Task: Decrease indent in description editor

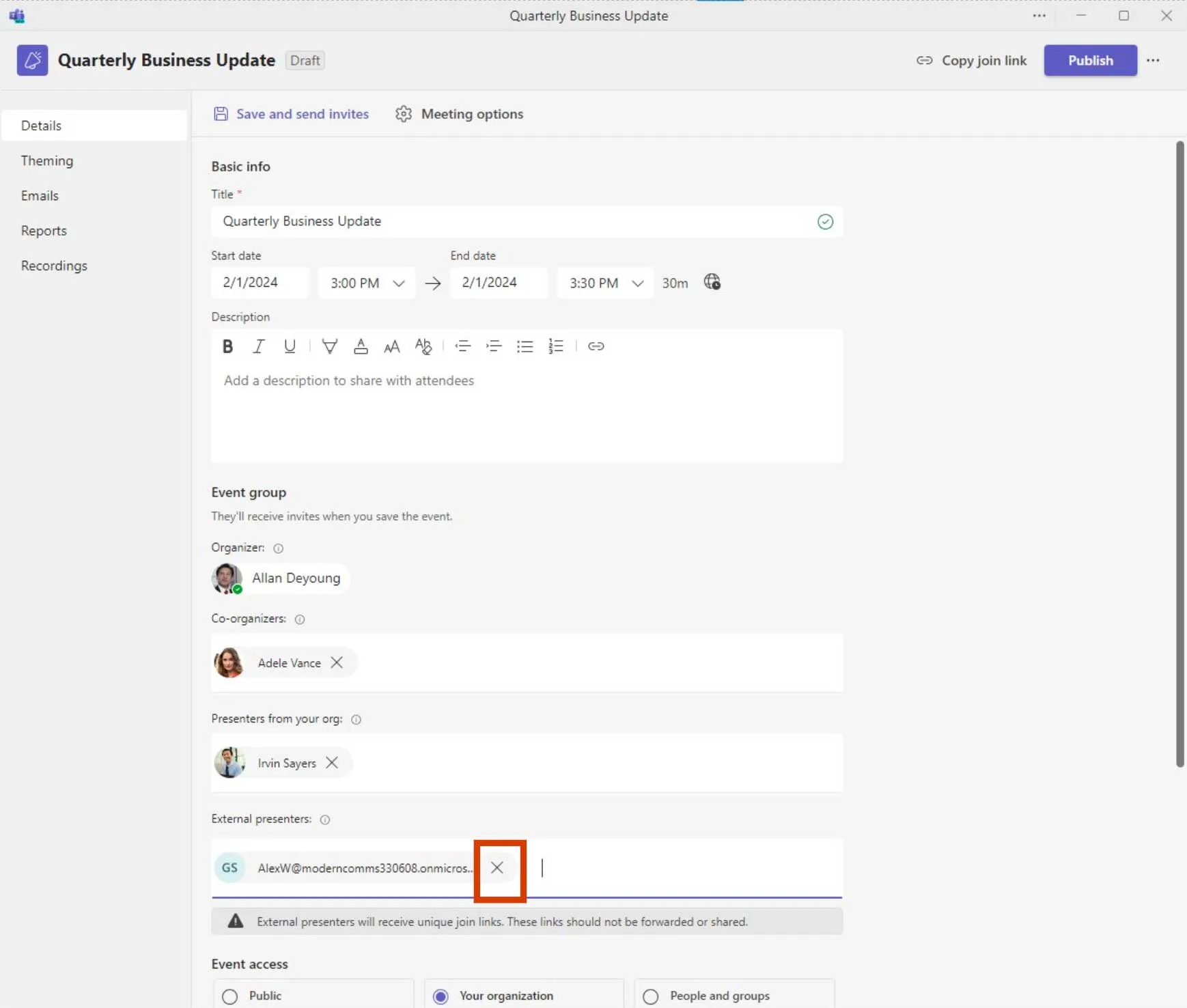Action: pyautogui.click(x=462, y=346)
